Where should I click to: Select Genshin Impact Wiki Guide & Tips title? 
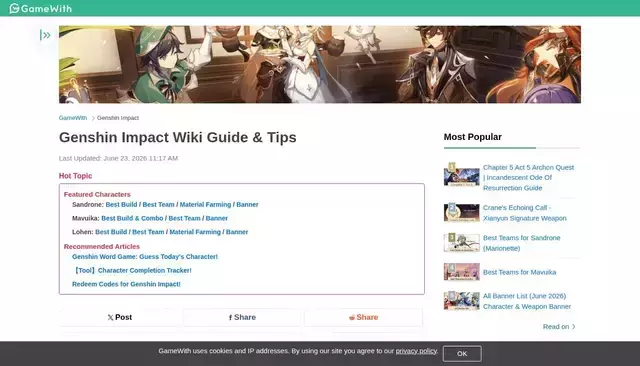(x=178, y=138)
